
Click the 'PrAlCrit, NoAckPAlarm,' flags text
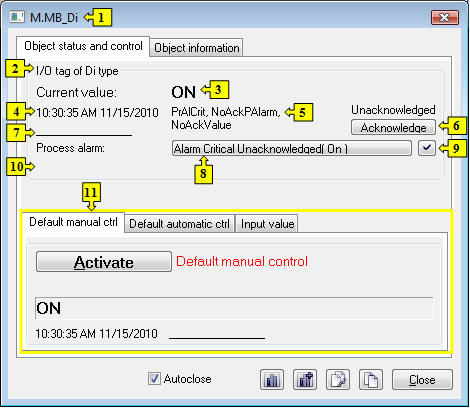(226, 112)
